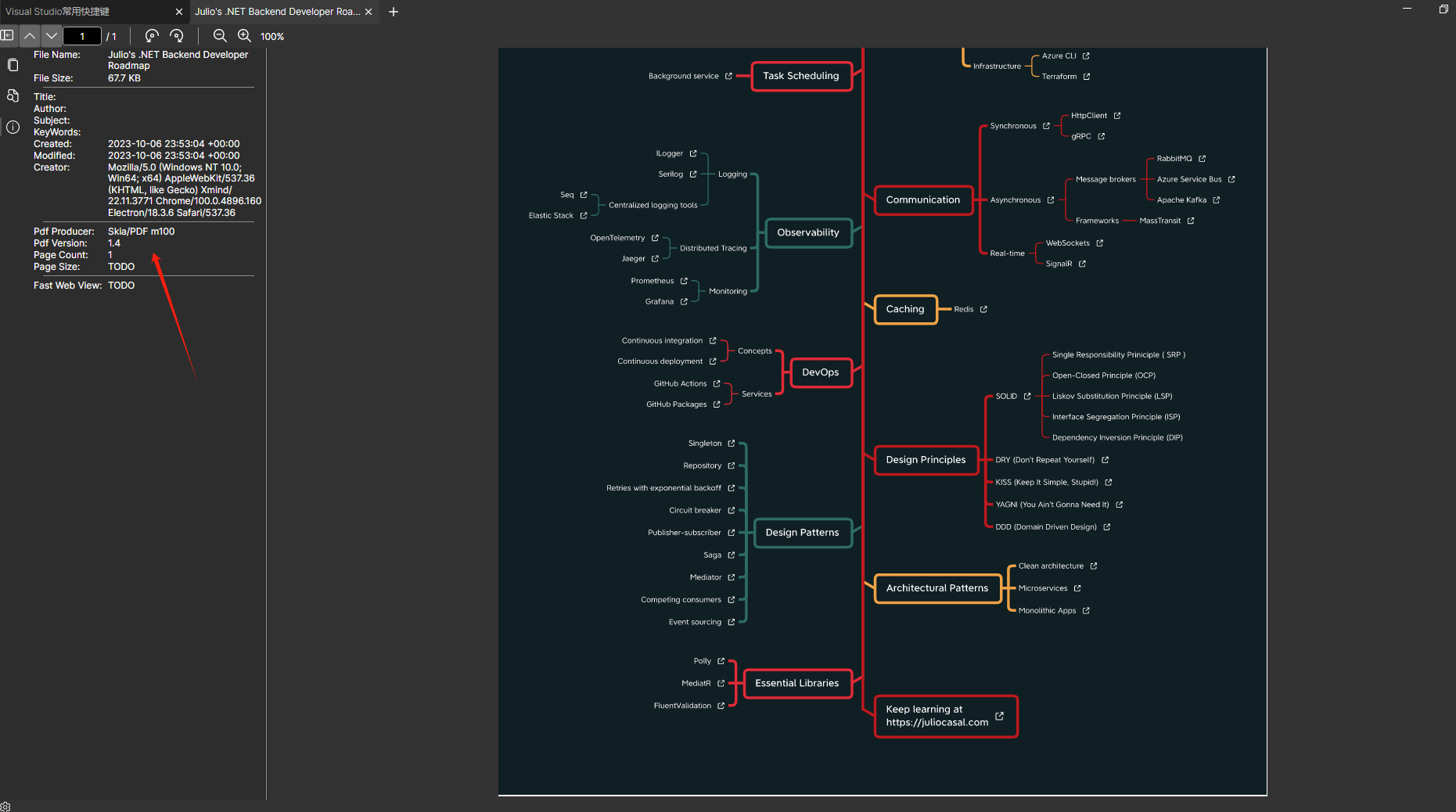Click the Observability node

pos(808,232)
